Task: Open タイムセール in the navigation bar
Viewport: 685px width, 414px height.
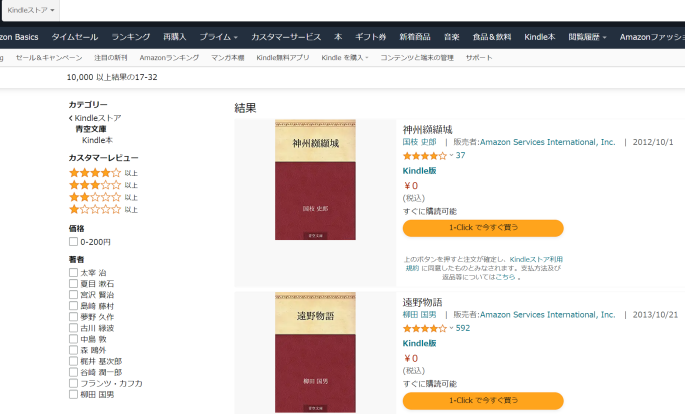Action: click(75, 37)
